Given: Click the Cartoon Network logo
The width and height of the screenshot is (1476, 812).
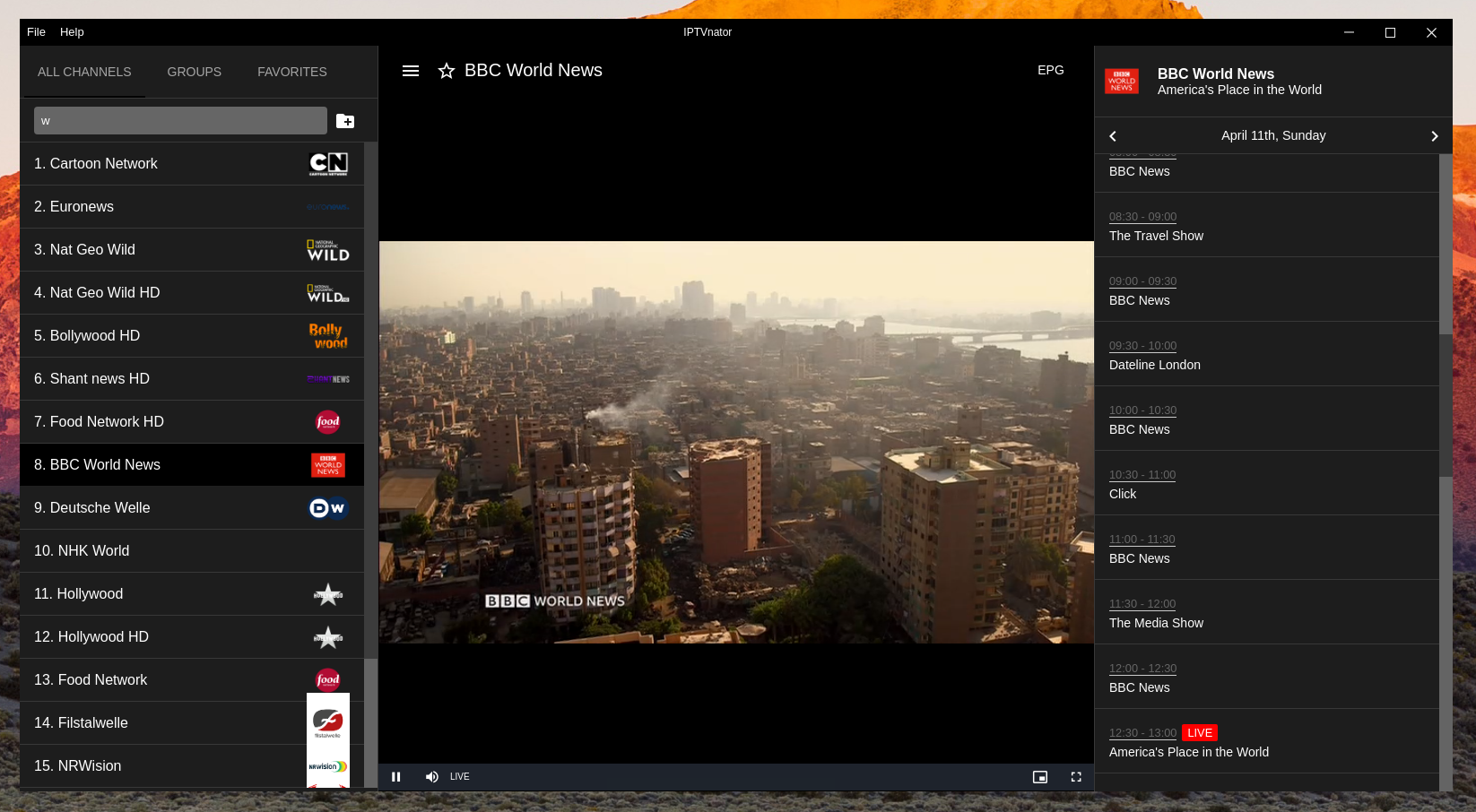Looking at the screenshot, I should tap(328, 163).
